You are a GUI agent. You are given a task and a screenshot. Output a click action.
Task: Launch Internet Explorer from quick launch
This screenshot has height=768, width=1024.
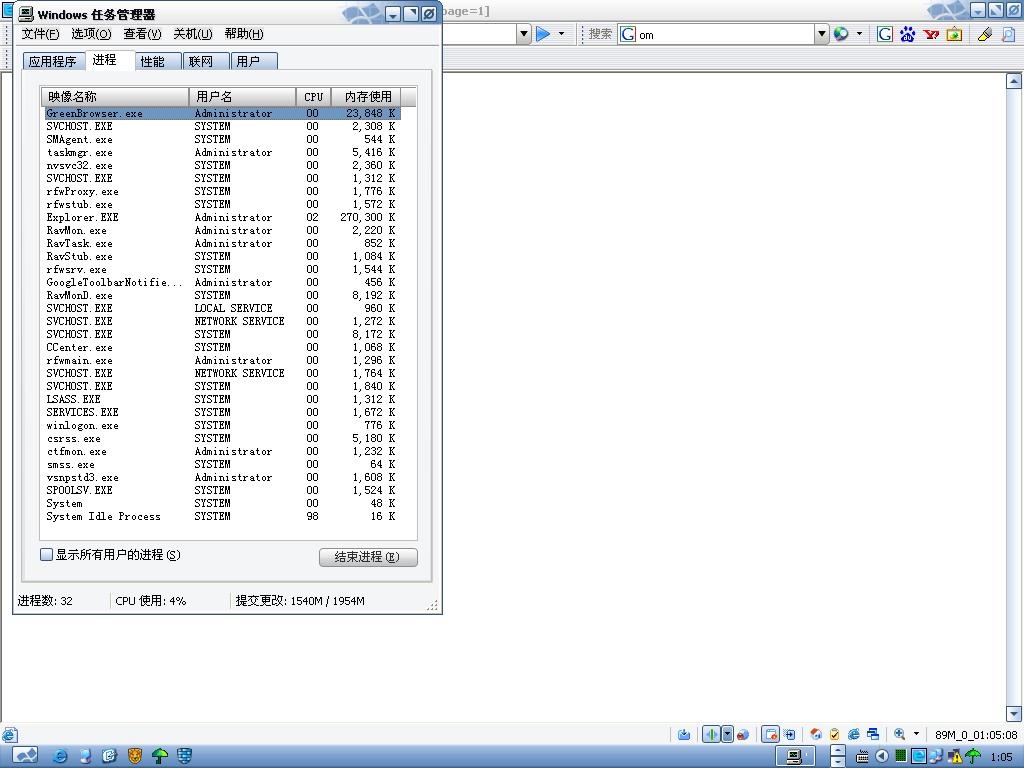(x=60, y=756)
